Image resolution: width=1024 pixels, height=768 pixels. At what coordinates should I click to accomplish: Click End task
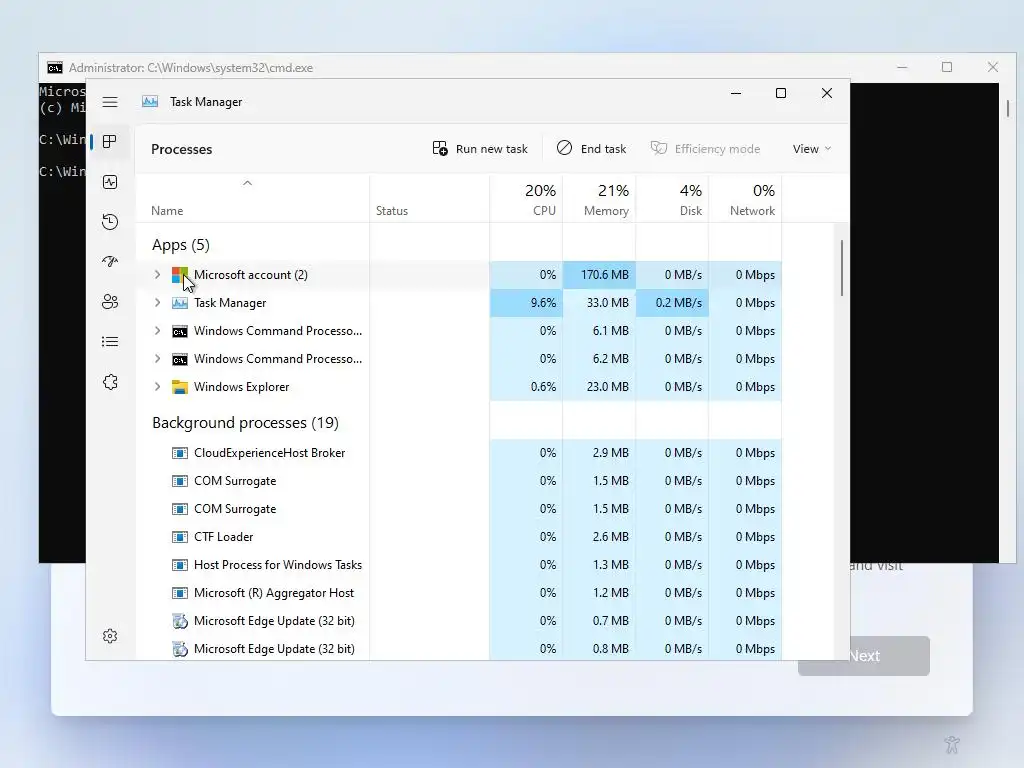(591, 149)
